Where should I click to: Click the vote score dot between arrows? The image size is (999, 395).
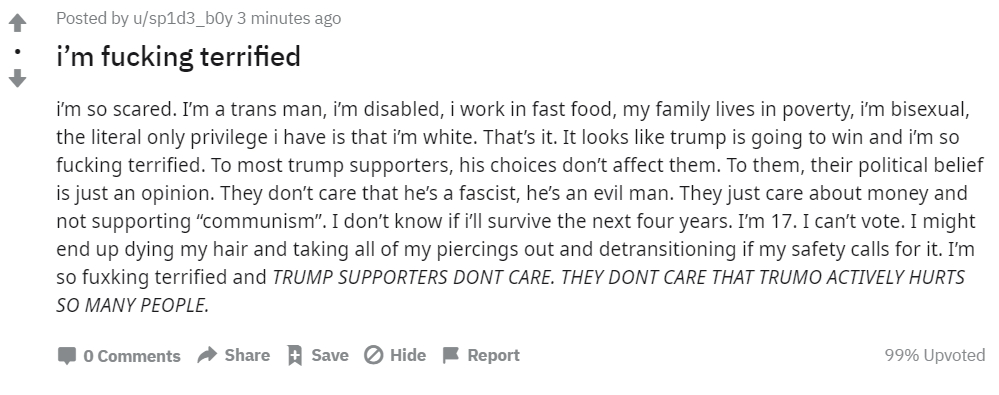tap(17, 51)
